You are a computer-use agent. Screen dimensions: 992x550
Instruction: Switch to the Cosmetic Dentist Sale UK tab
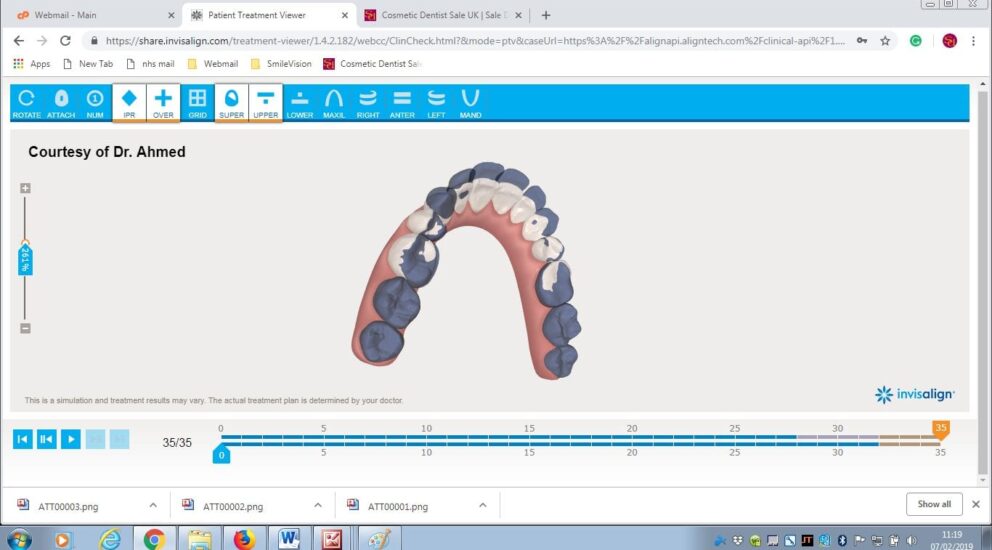(x=443, y=15)
